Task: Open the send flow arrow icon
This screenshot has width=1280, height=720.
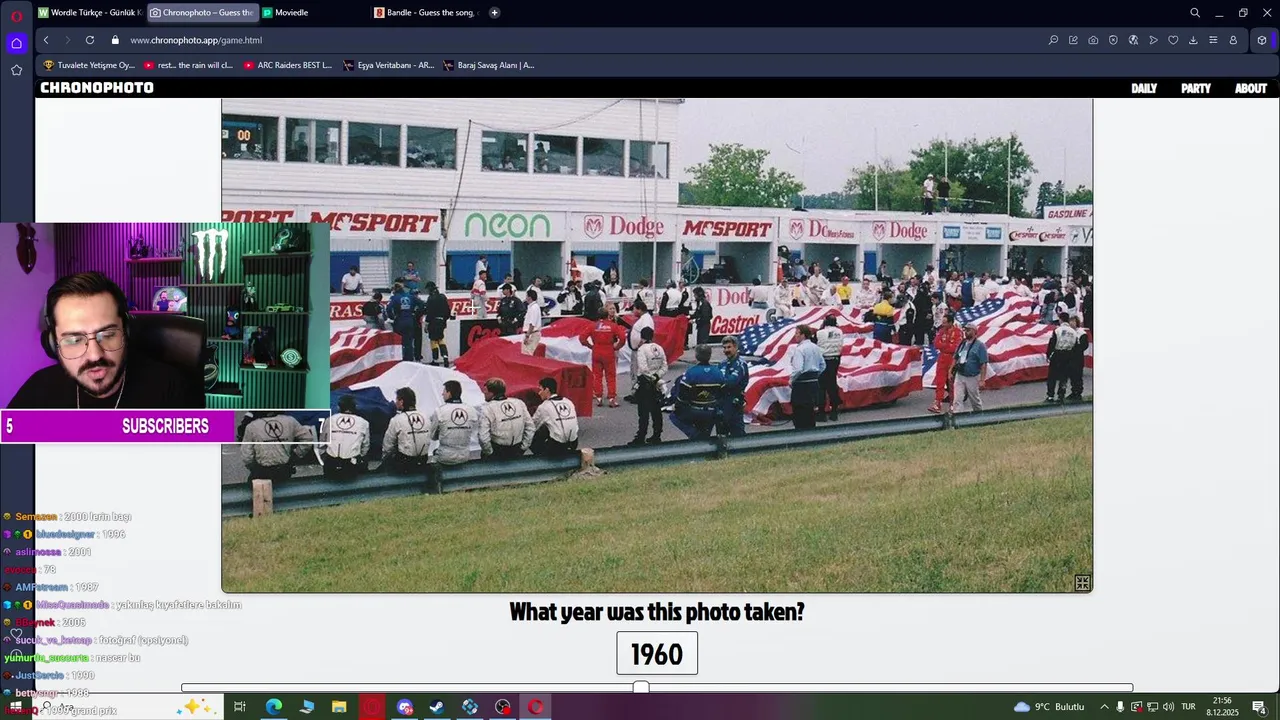Action: tap(1153, 40)
